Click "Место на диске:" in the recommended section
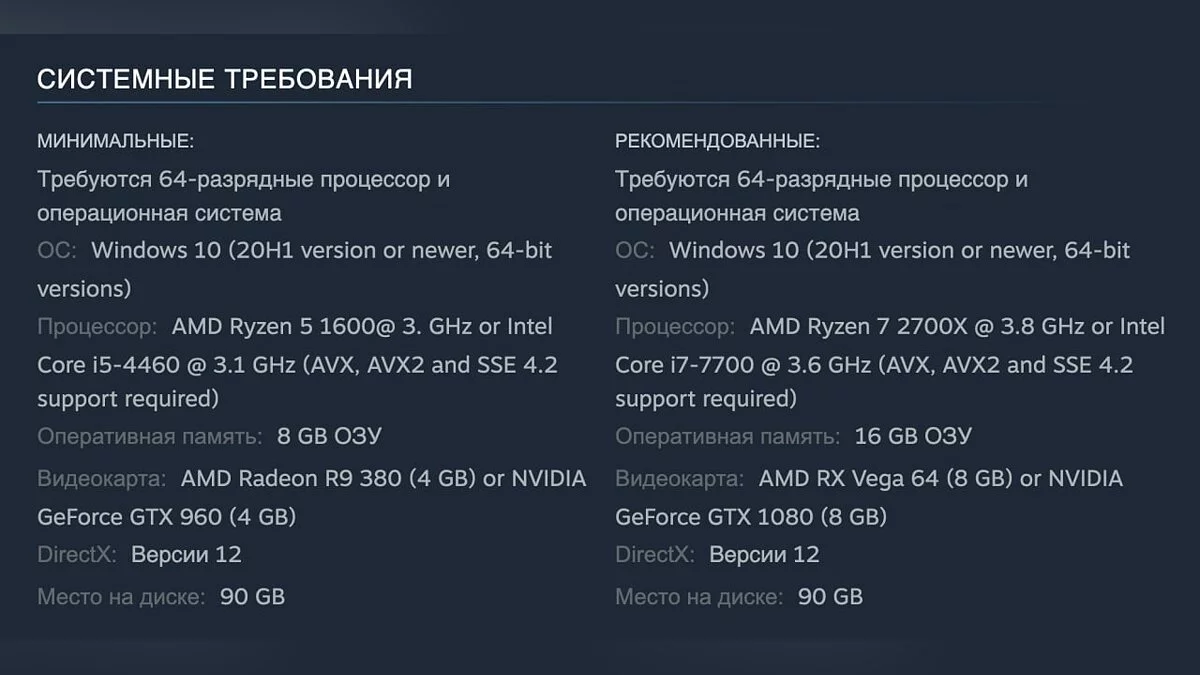This screenshot has height=675, width=1200. click(x=699, y=597)
